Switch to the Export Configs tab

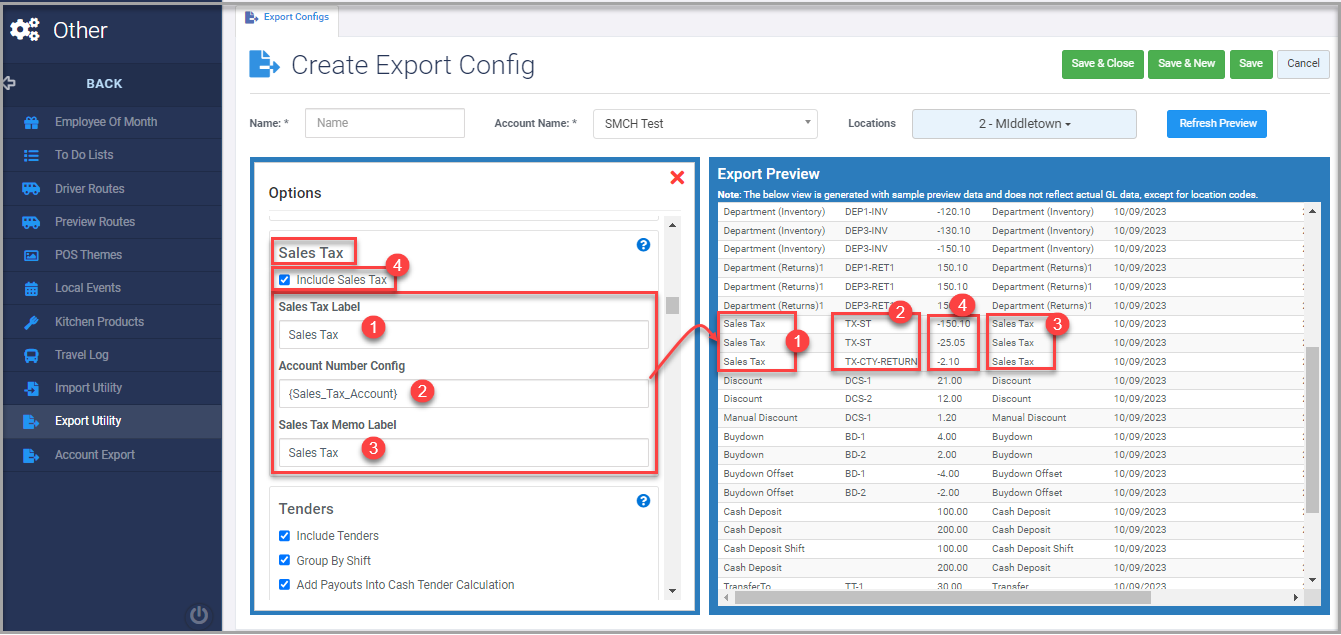pos(288,17)
